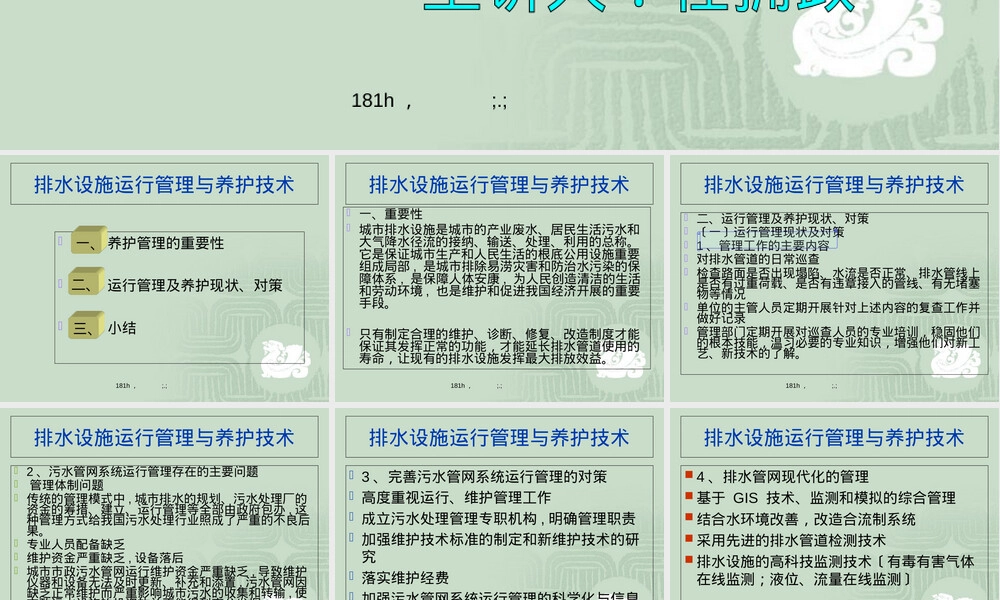Click title of slide mentioning GIS 技术

(x=834, y=437)
